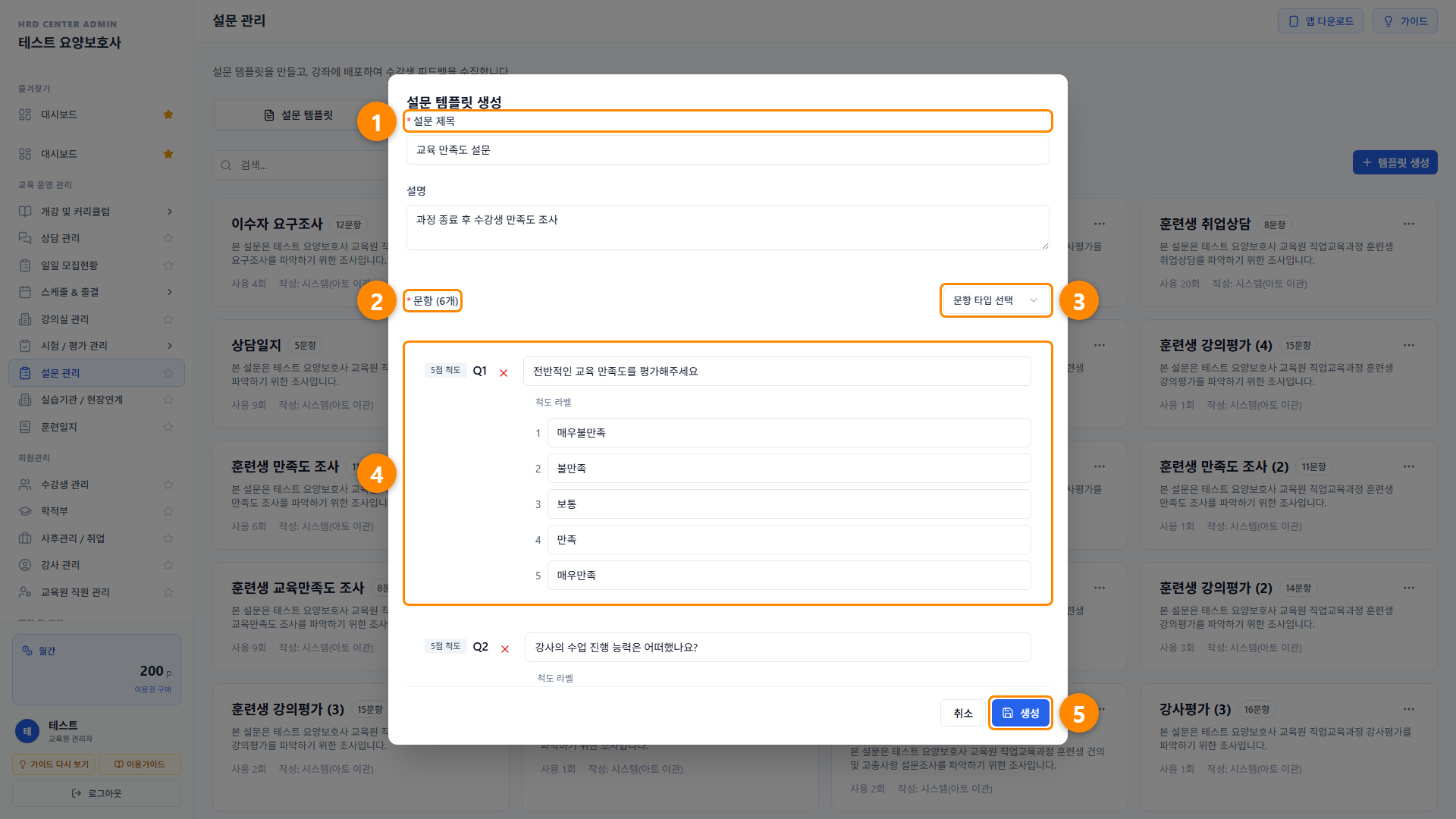This screenshot has height=819, width=1456.
Task: Edit Q2 question text field
Action: pyautogui.click(x=777, y=648)
